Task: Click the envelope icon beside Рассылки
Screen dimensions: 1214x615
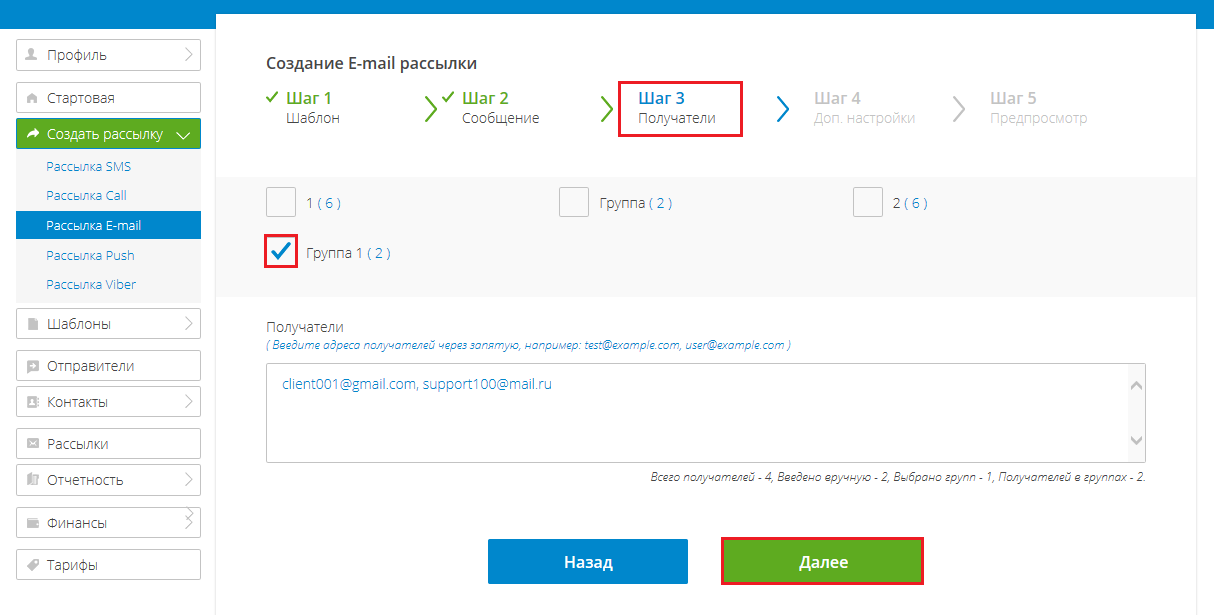Action: tap(32, 444)
